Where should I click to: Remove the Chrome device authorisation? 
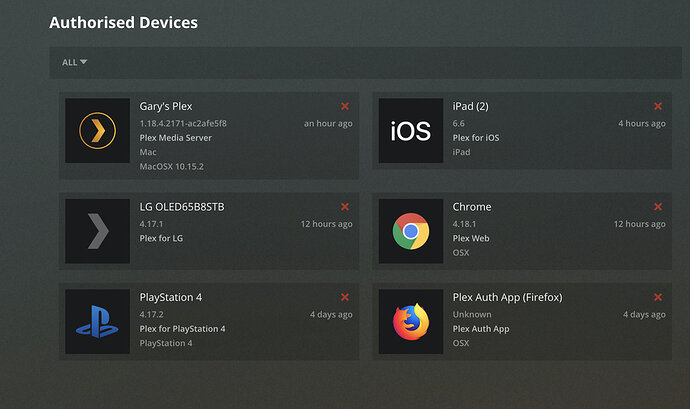[658, 207]
